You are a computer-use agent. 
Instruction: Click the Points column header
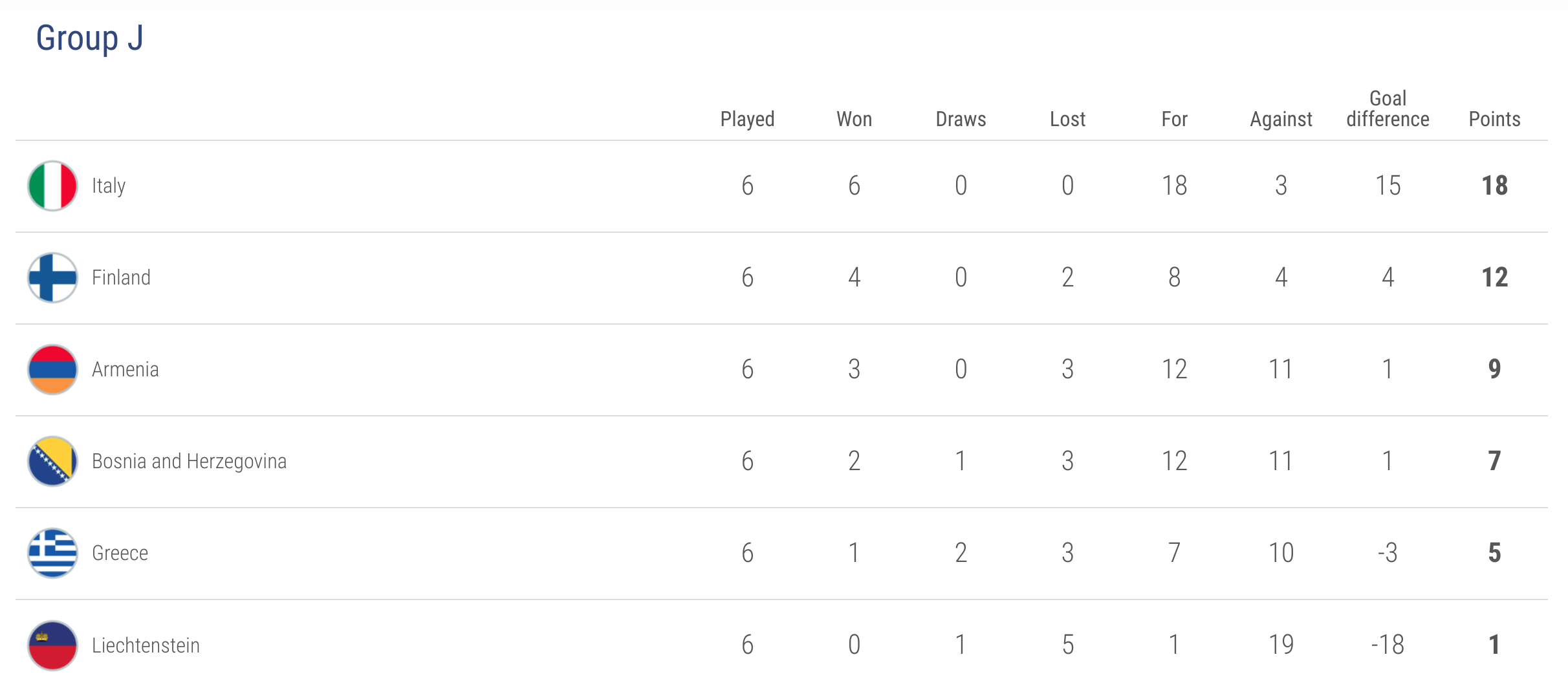(x=1494, y=119)
